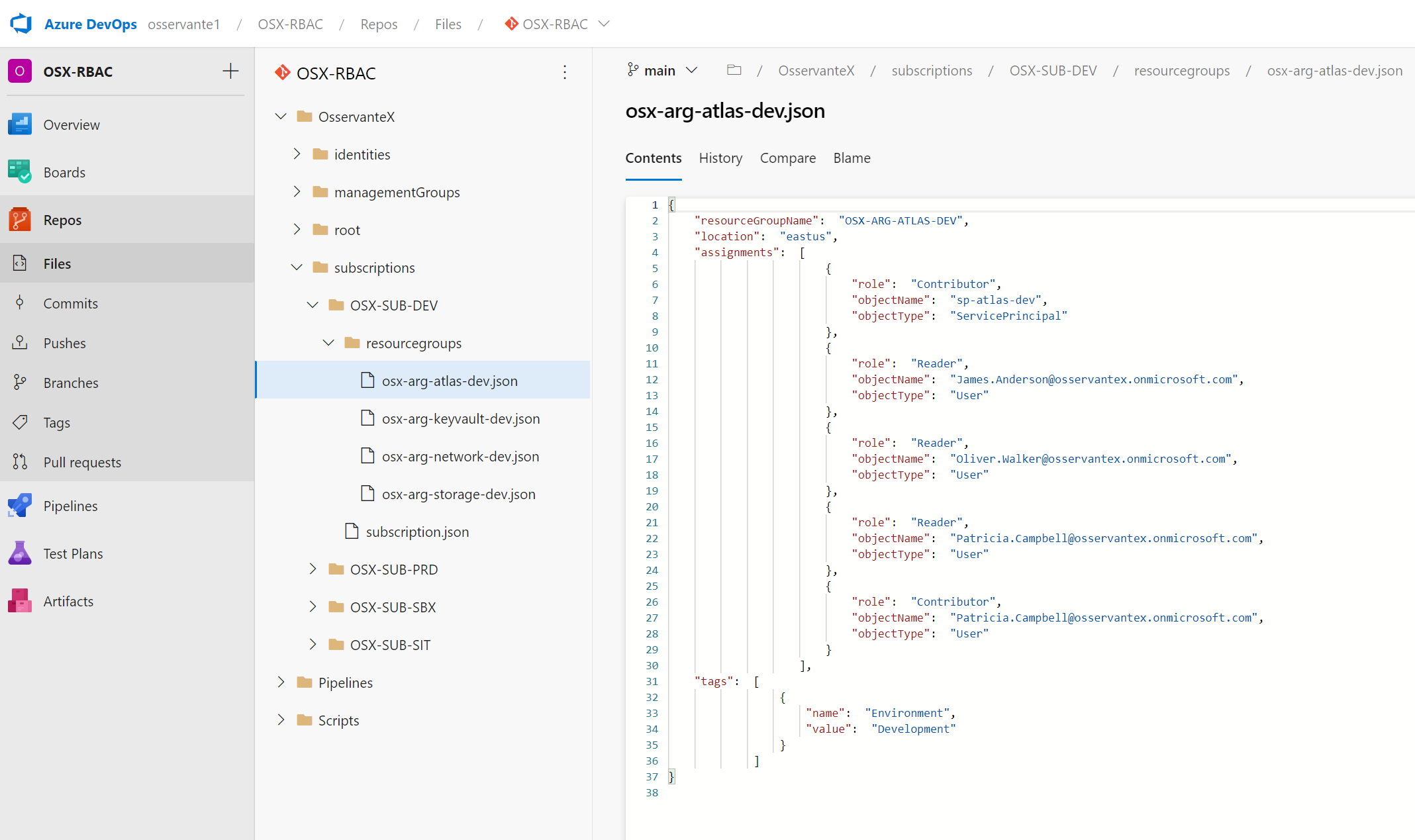This screenshot has height=840, width=1415.
Task: Open the repository more actions ellipsis
Action: coord(565,72)
